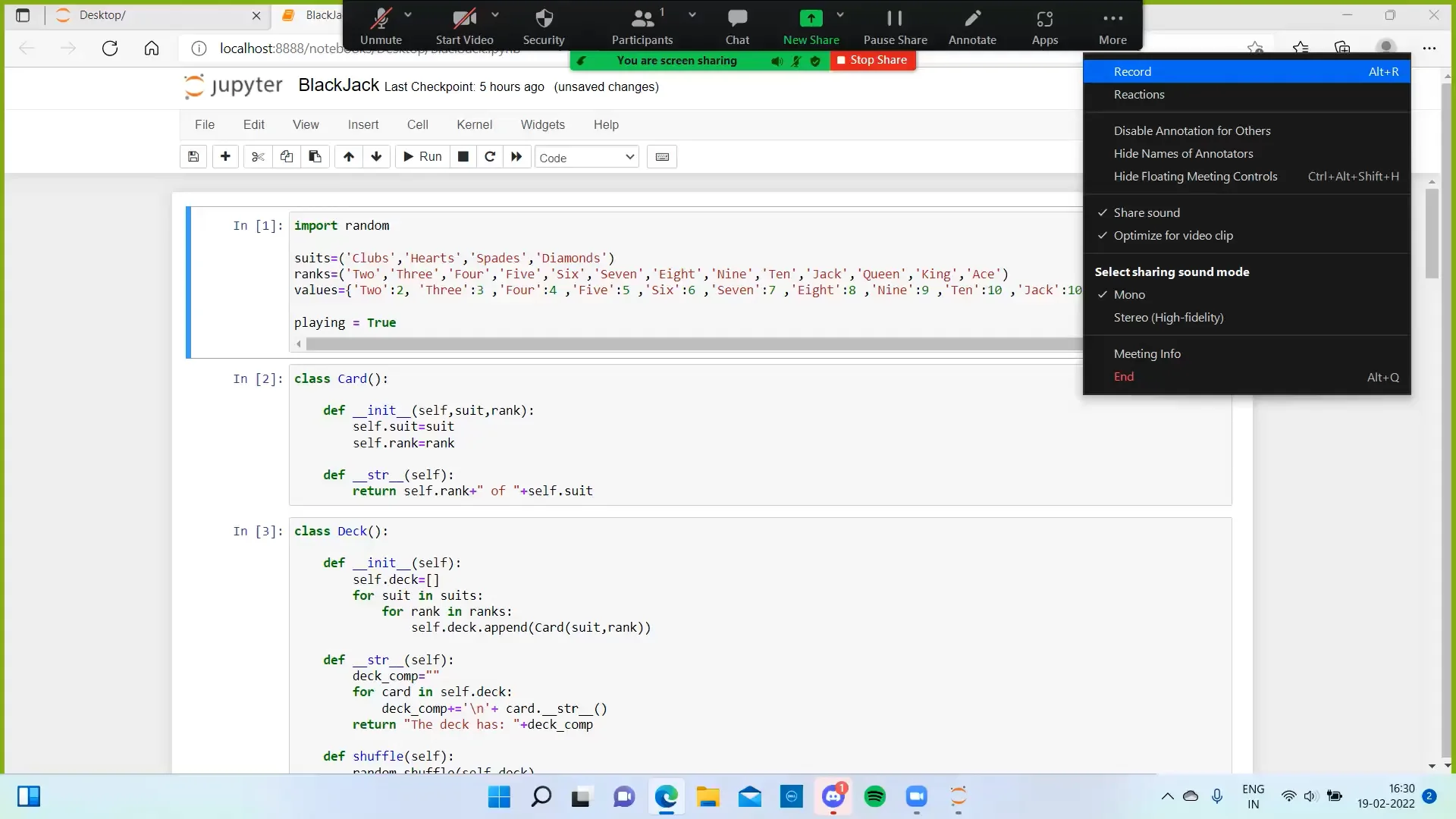
Task: Select Disable Annotation for Others
Action: point(1247,131)
